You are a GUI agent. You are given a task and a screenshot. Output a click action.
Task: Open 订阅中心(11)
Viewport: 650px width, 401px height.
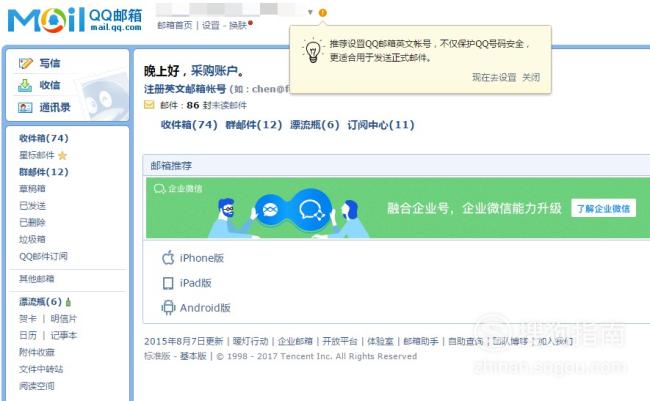coord(381,125)
